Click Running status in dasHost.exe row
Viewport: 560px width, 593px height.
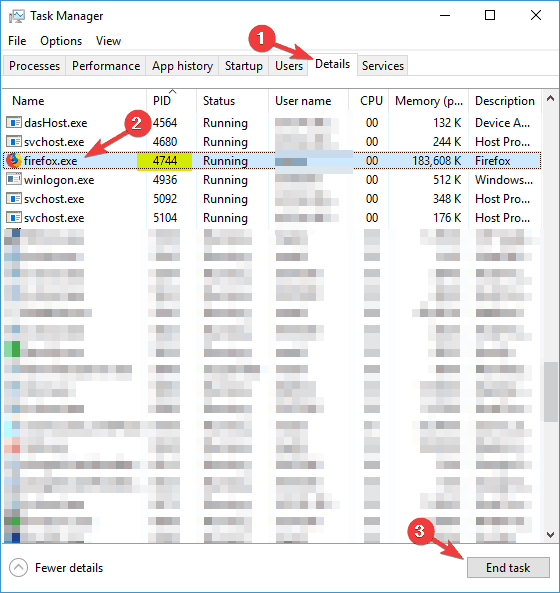225,123
